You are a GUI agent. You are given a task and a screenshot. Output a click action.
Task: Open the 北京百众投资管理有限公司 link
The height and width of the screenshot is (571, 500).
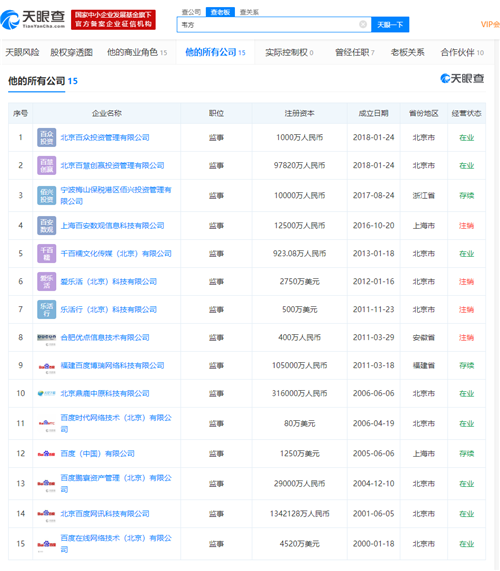[105, 138]
